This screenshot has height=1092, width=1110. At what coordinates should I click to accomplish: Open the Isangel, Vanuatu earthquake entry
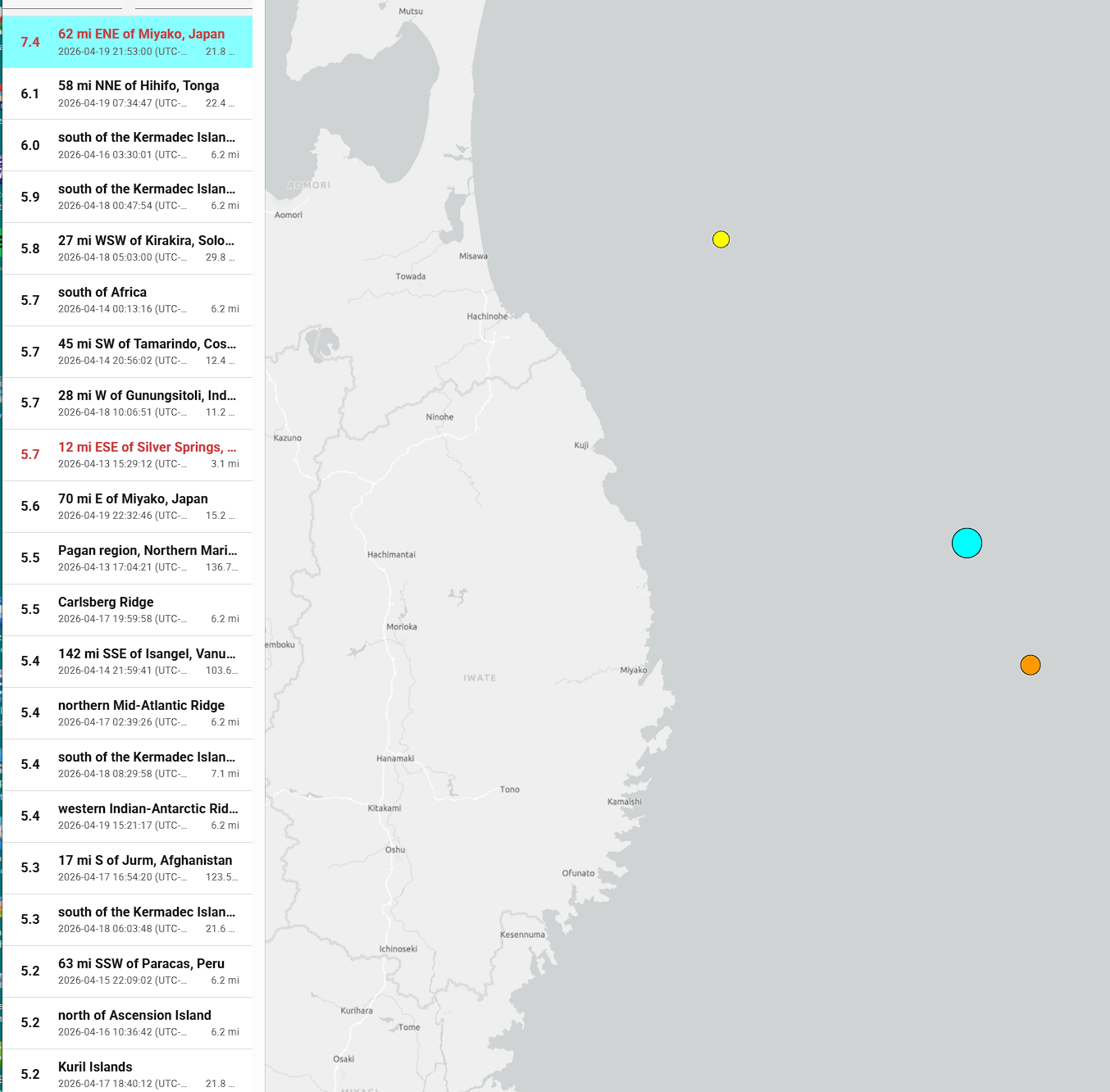(x=146, y=654)
